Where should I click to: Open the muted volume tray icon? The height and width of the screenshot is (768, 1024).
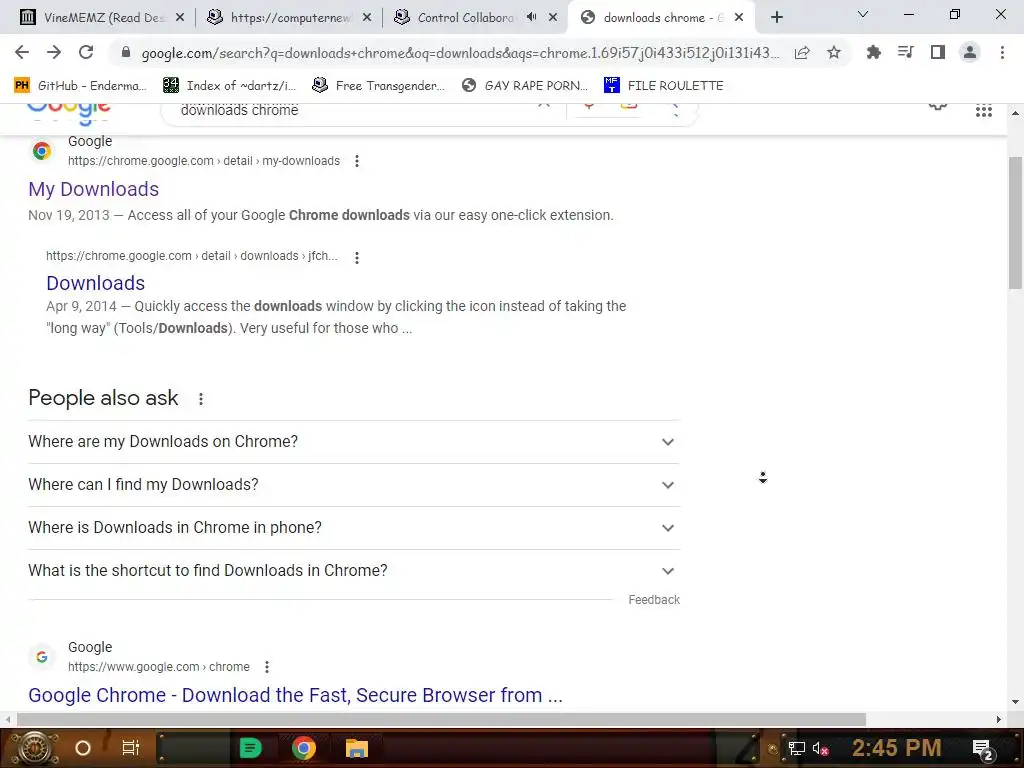click(x=820, y=748)
